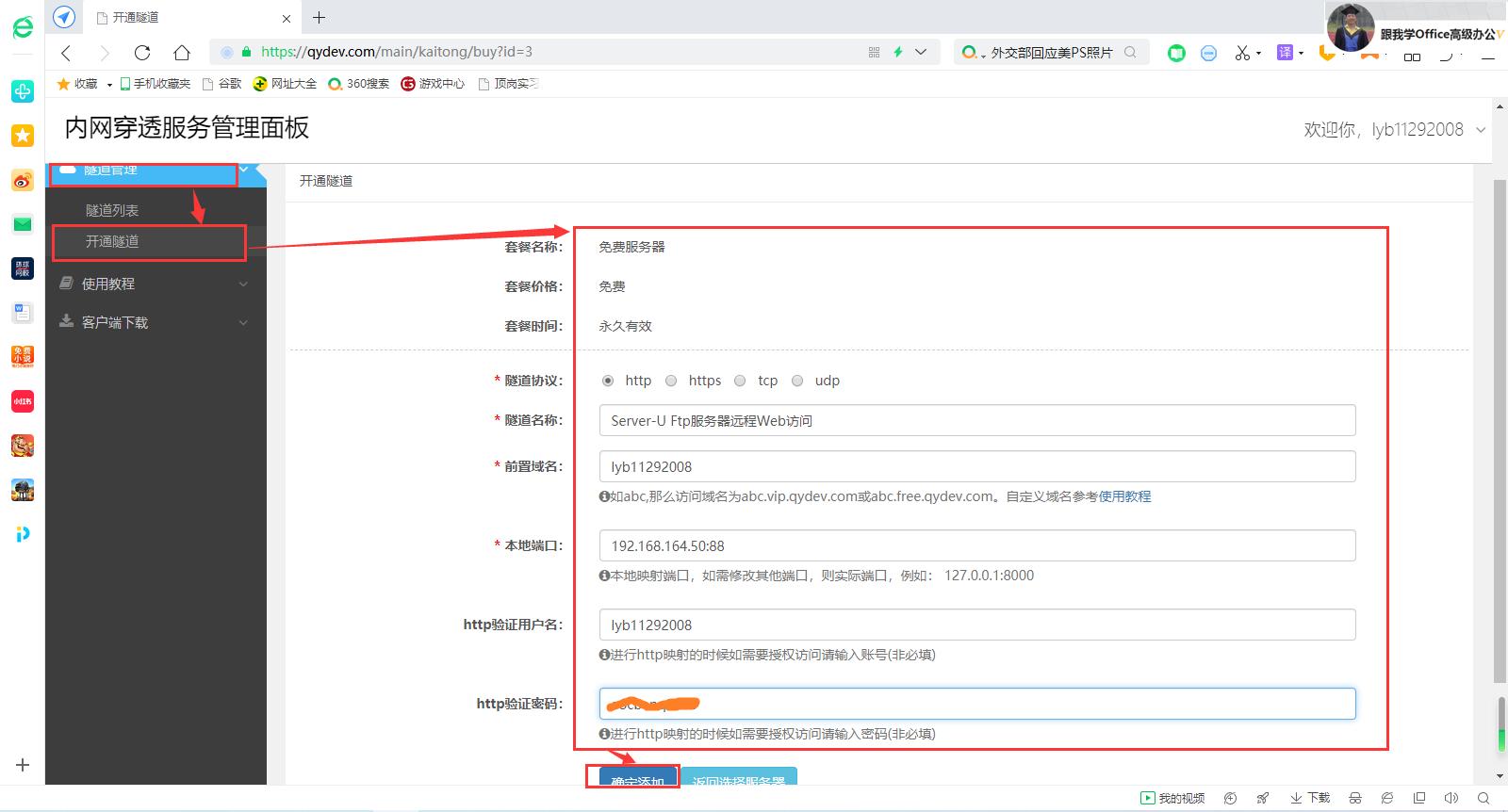
Task: Open the 收藏 bookmarks dropdown arrow
Action: coord(109,84)
